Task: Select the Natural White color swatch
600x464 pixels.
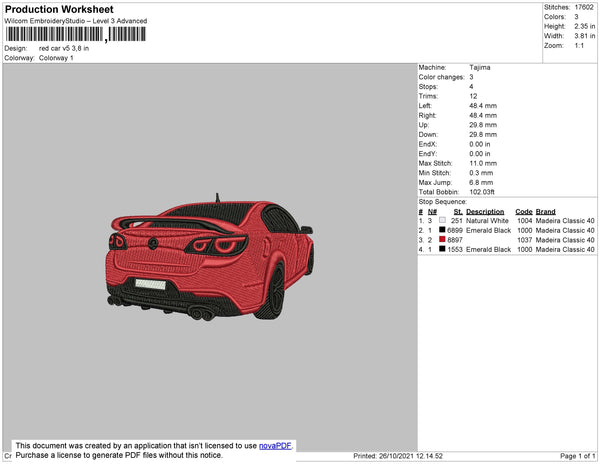Action: (442, 220)
